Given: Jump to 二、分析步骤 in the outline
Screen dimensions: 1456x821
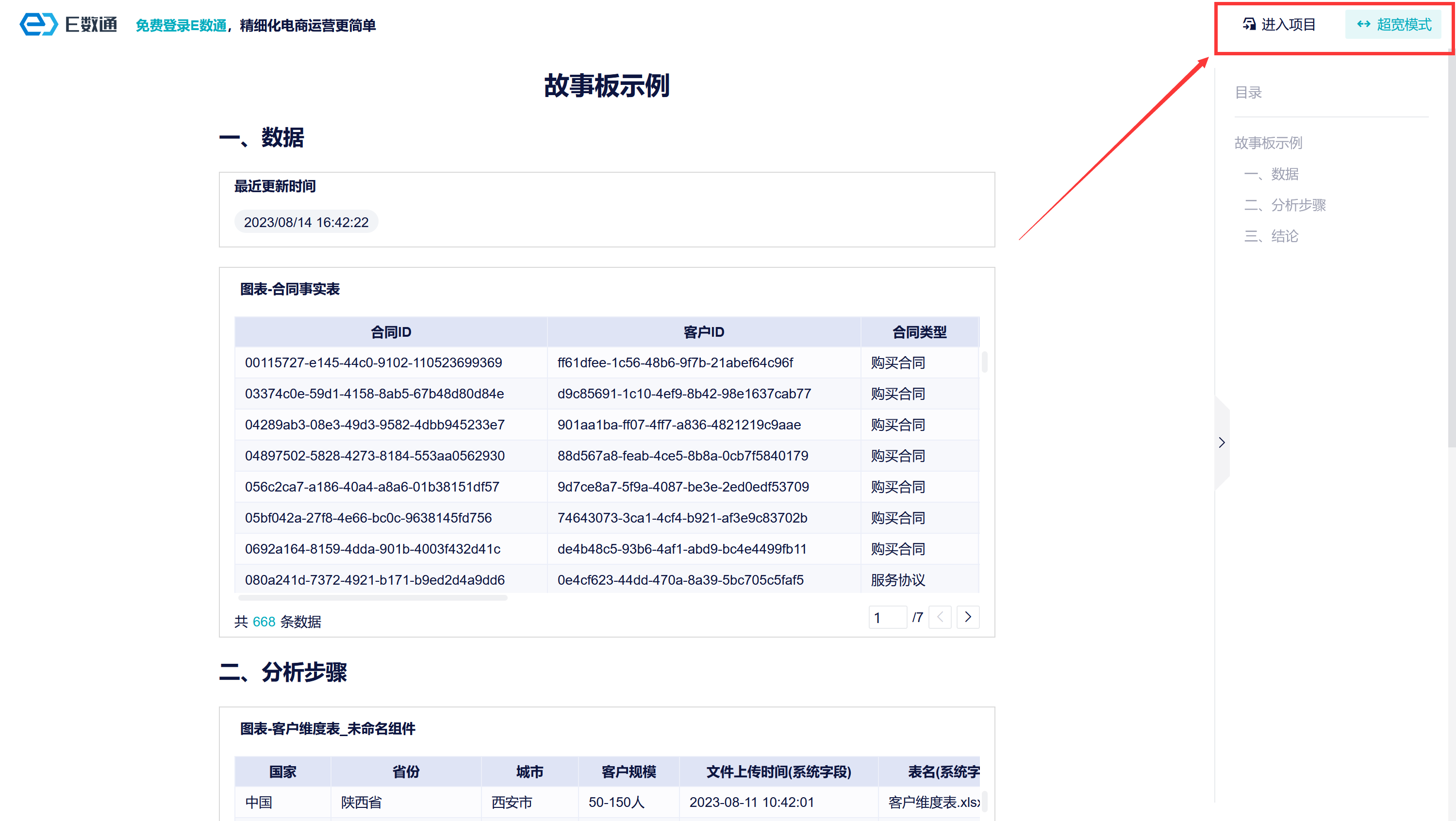Looking at the screenshot, I should (x=1285, y=205).
